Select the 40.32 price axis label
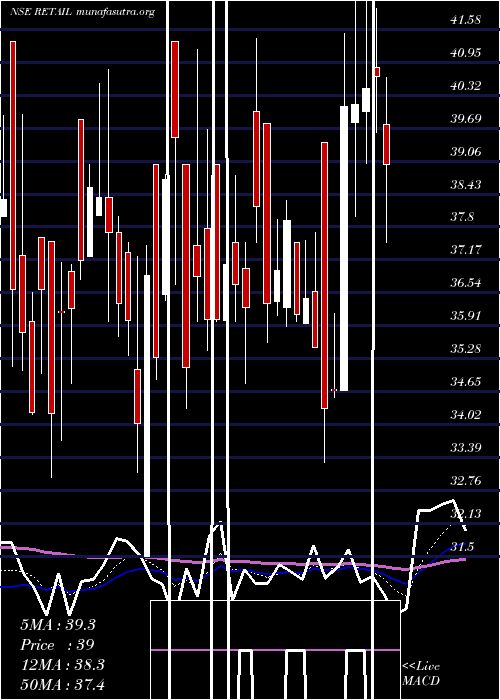Image resolution: width=500 pixels, height=700 pixels. point(466,86)
